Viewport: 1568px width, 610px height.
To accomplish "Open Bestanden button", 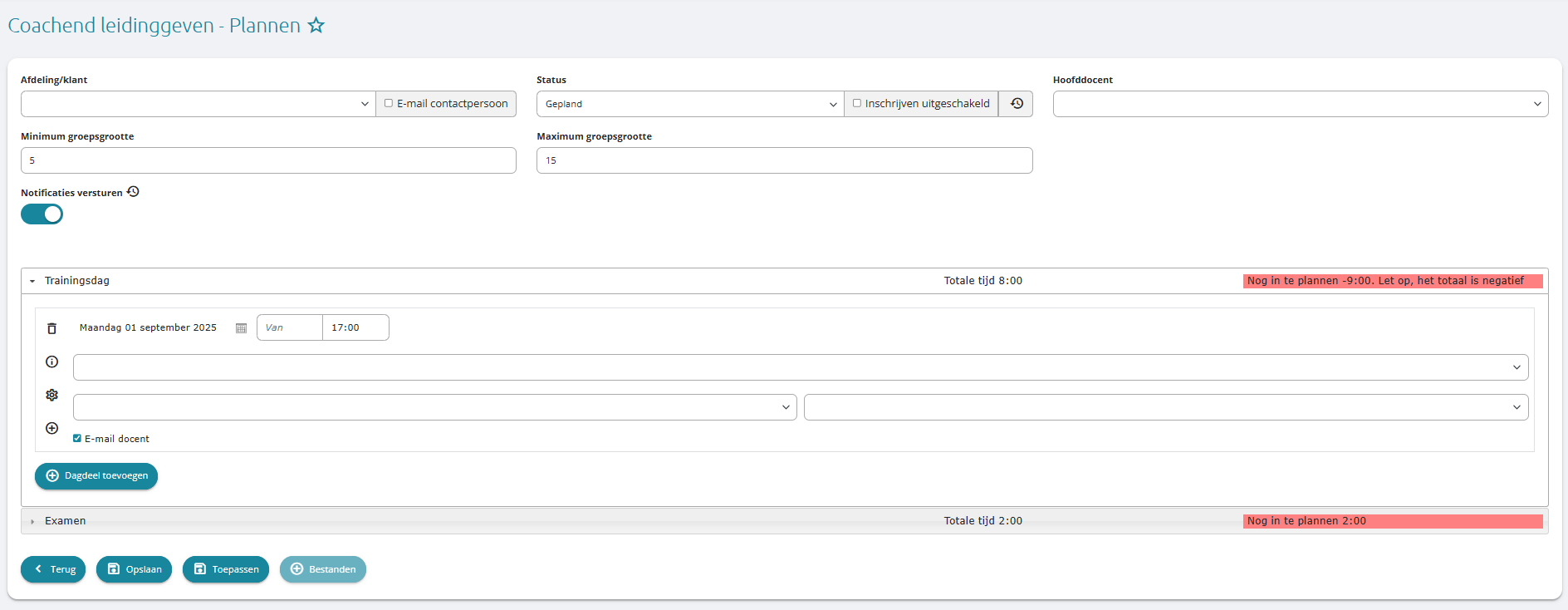I will click(x=323, y=569).
